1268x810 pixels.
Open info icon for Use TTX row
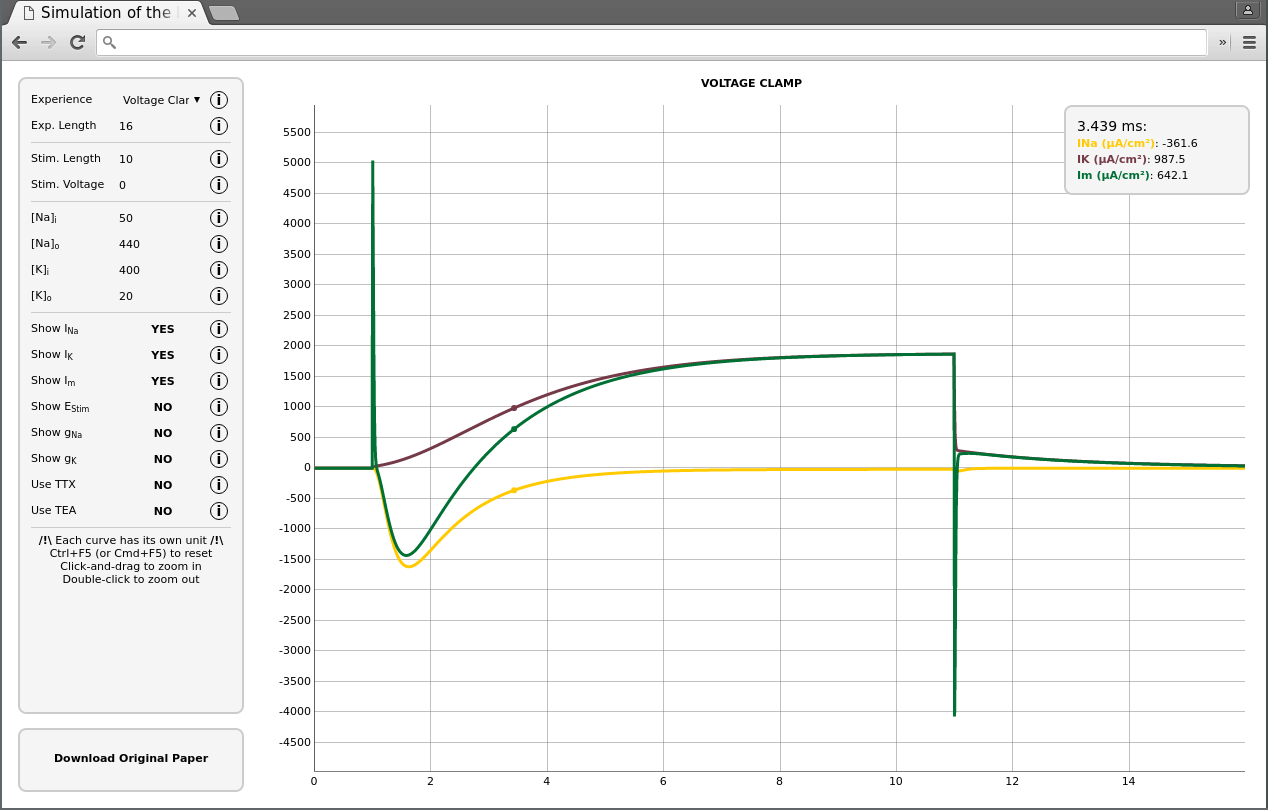tap(219, 485)
